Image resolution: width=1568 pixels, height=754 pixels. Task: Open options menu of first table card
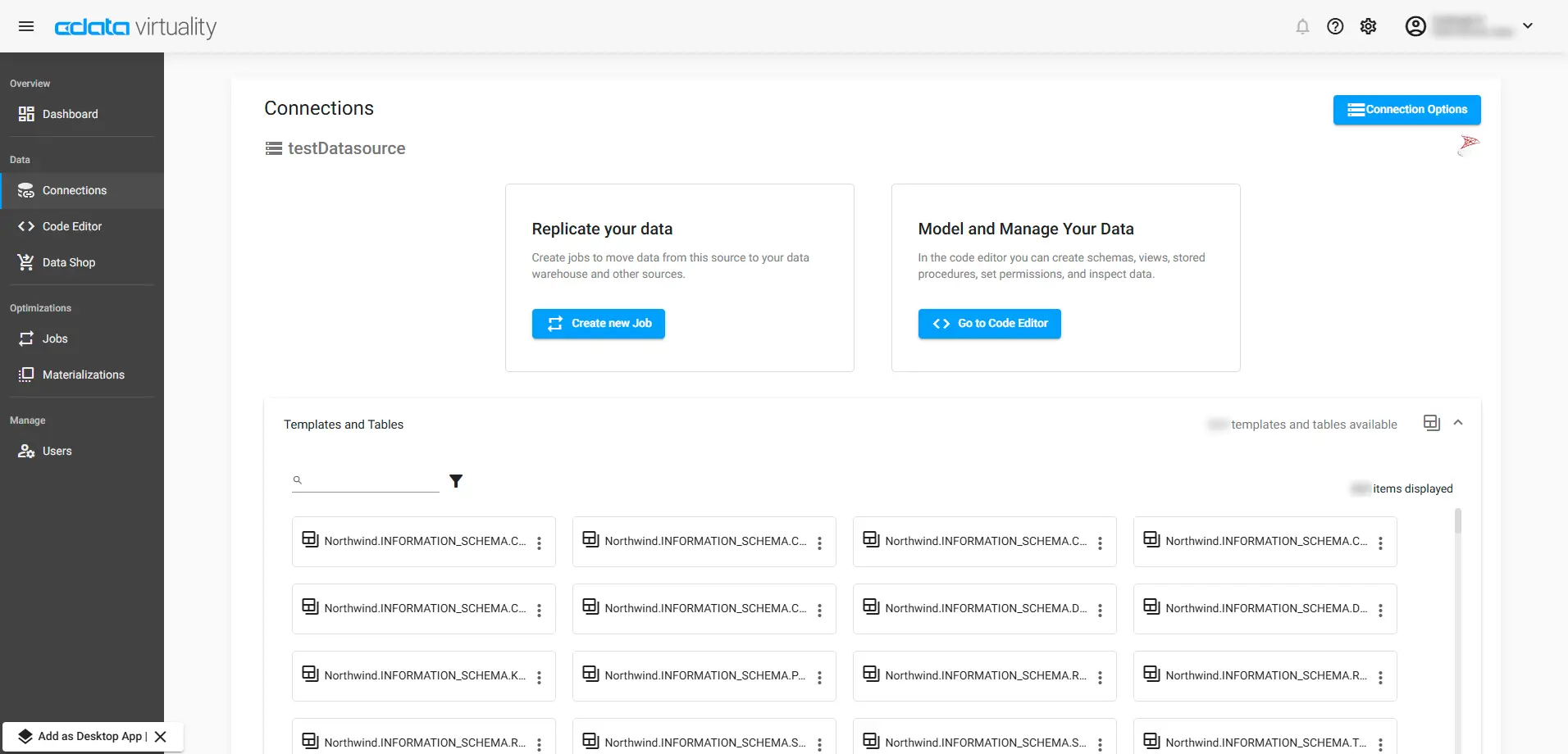pos(540,543)
